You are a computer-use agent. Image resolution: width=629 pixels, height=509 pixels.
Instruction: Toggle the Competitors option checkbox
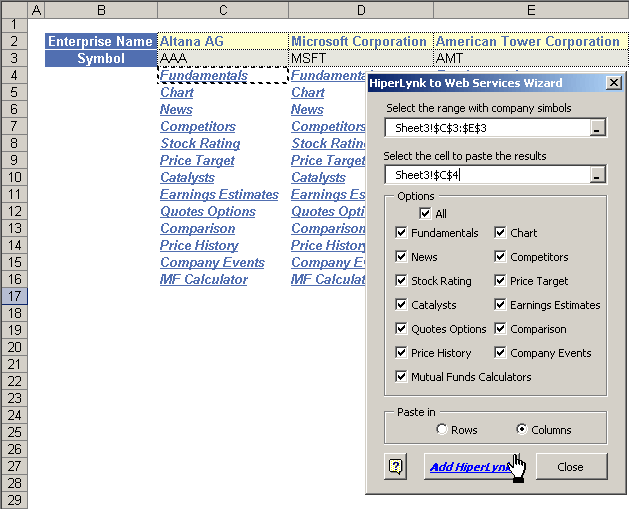[500, 257]
